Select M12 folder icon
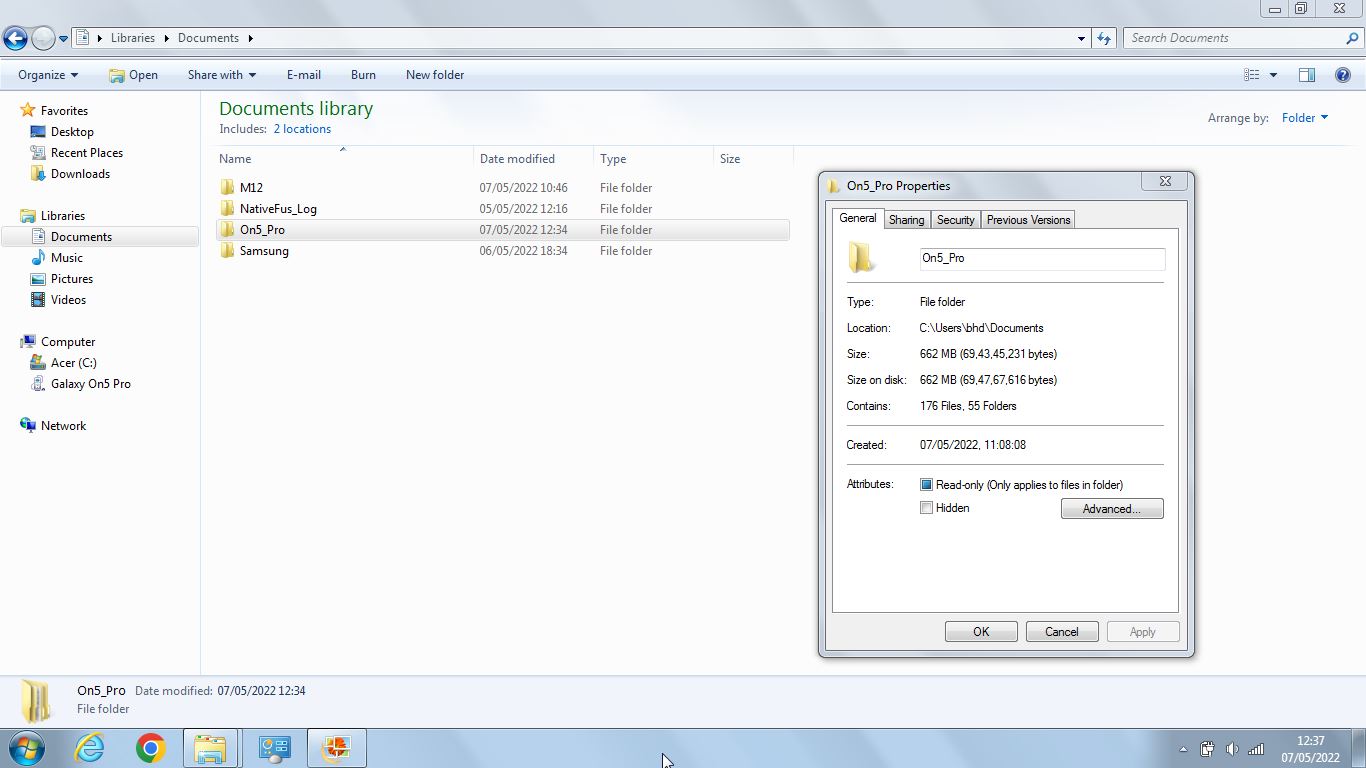Screen dimensions: 1366x768 228,187
